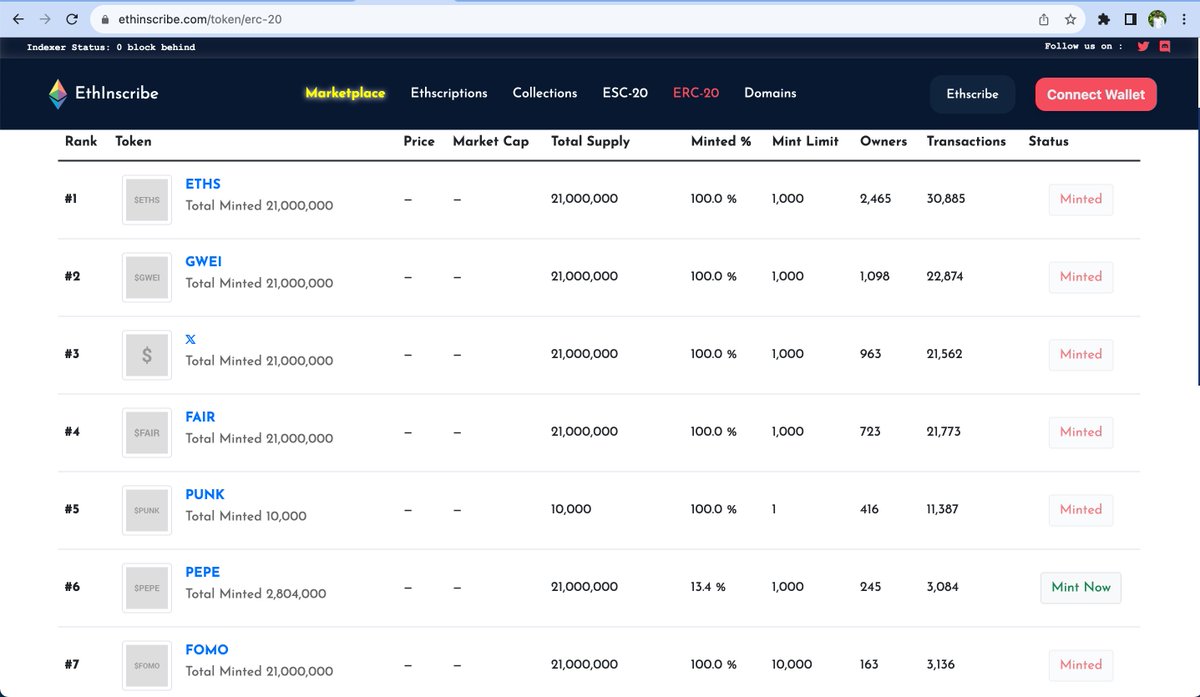Open the PUNK token link

pyautogui.click(x=205, y=495)
